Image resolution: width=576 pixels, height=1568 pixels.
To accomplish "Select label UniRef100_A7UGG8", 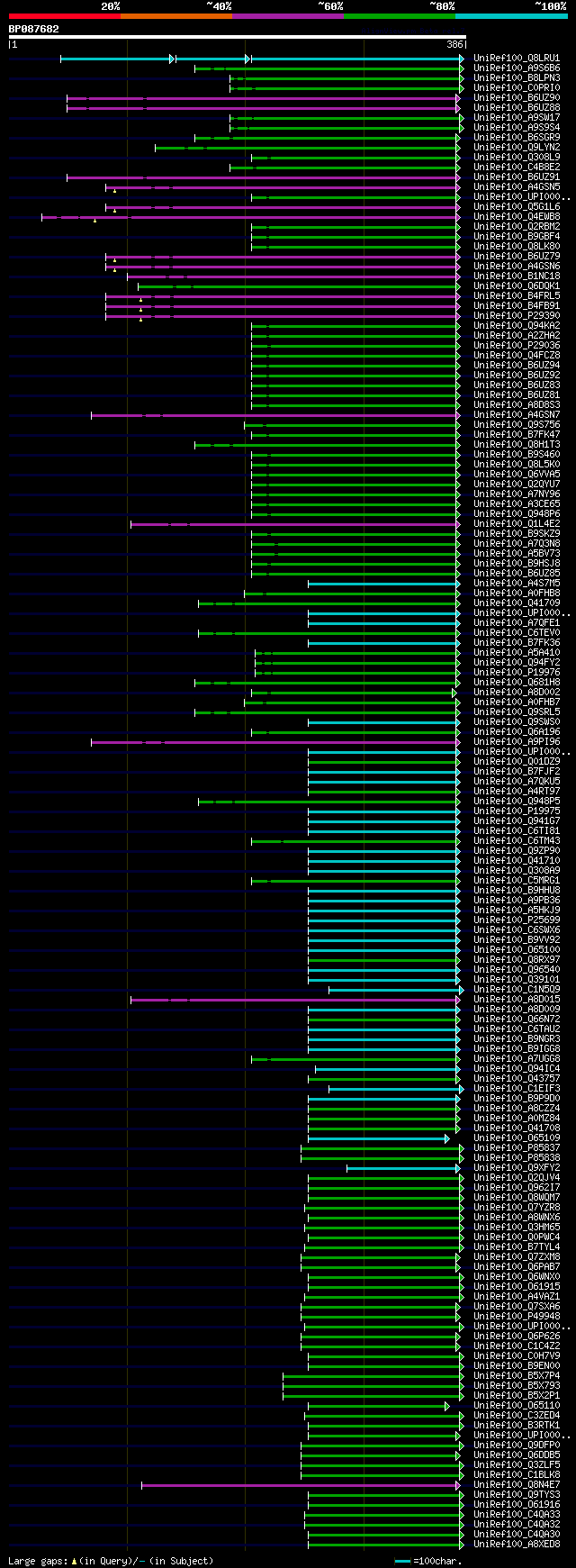I will coord(517,1059).
